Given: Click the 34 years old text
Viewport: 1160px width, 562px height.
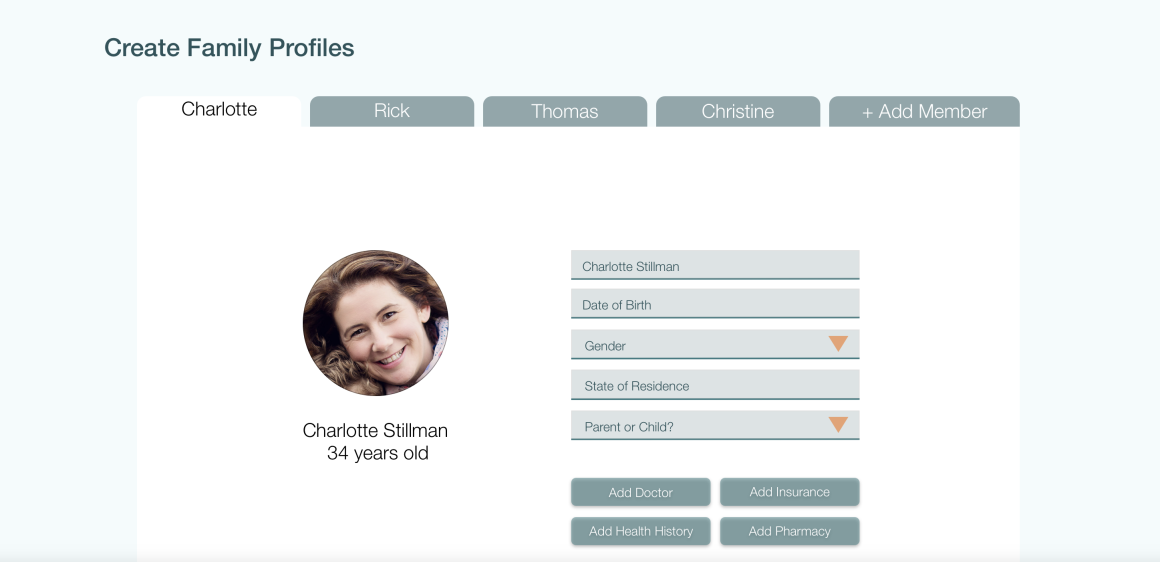Looking at the screenshot, I should coord(378,453).
